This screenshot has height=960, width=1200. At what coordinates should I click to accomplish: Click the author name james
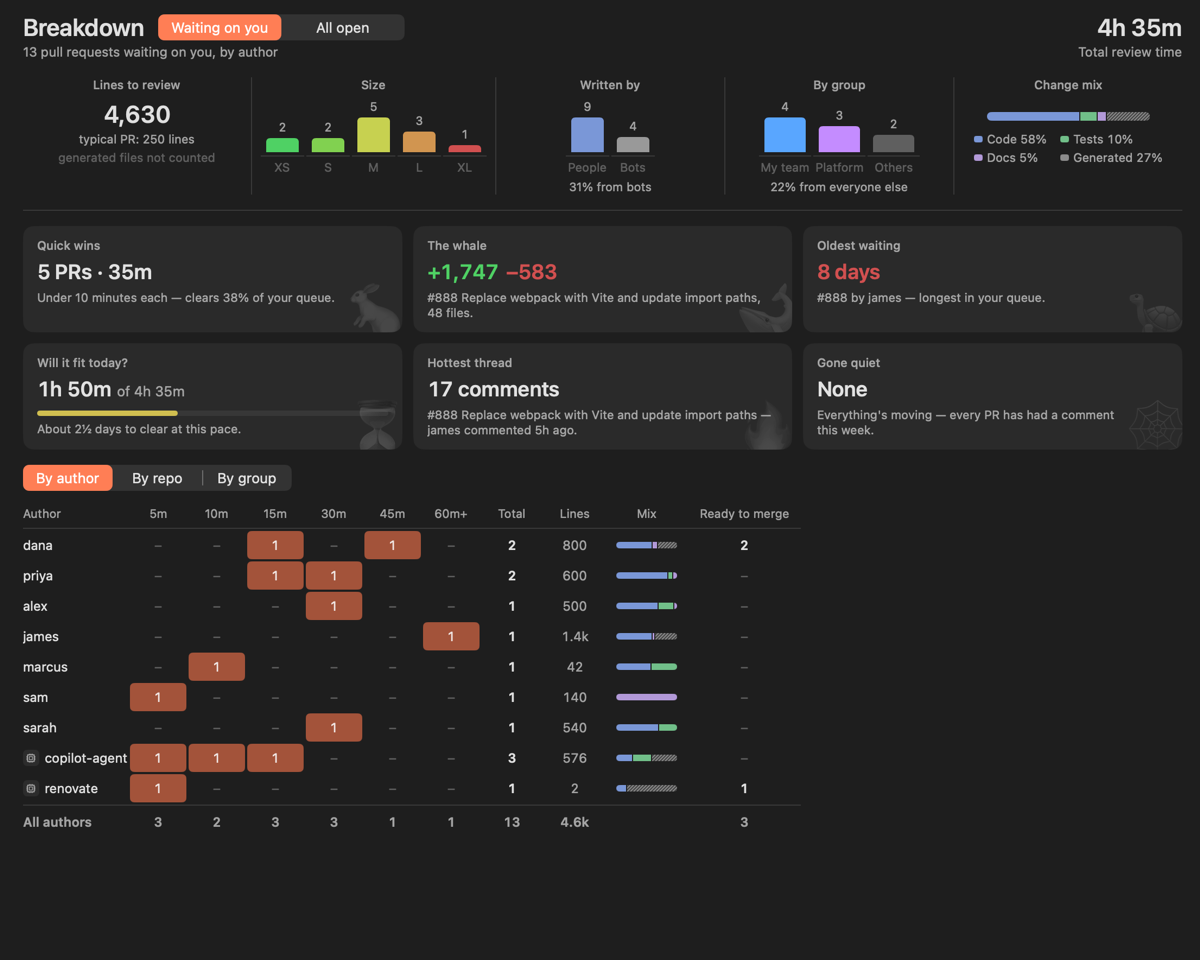click(x=41, y=636)
